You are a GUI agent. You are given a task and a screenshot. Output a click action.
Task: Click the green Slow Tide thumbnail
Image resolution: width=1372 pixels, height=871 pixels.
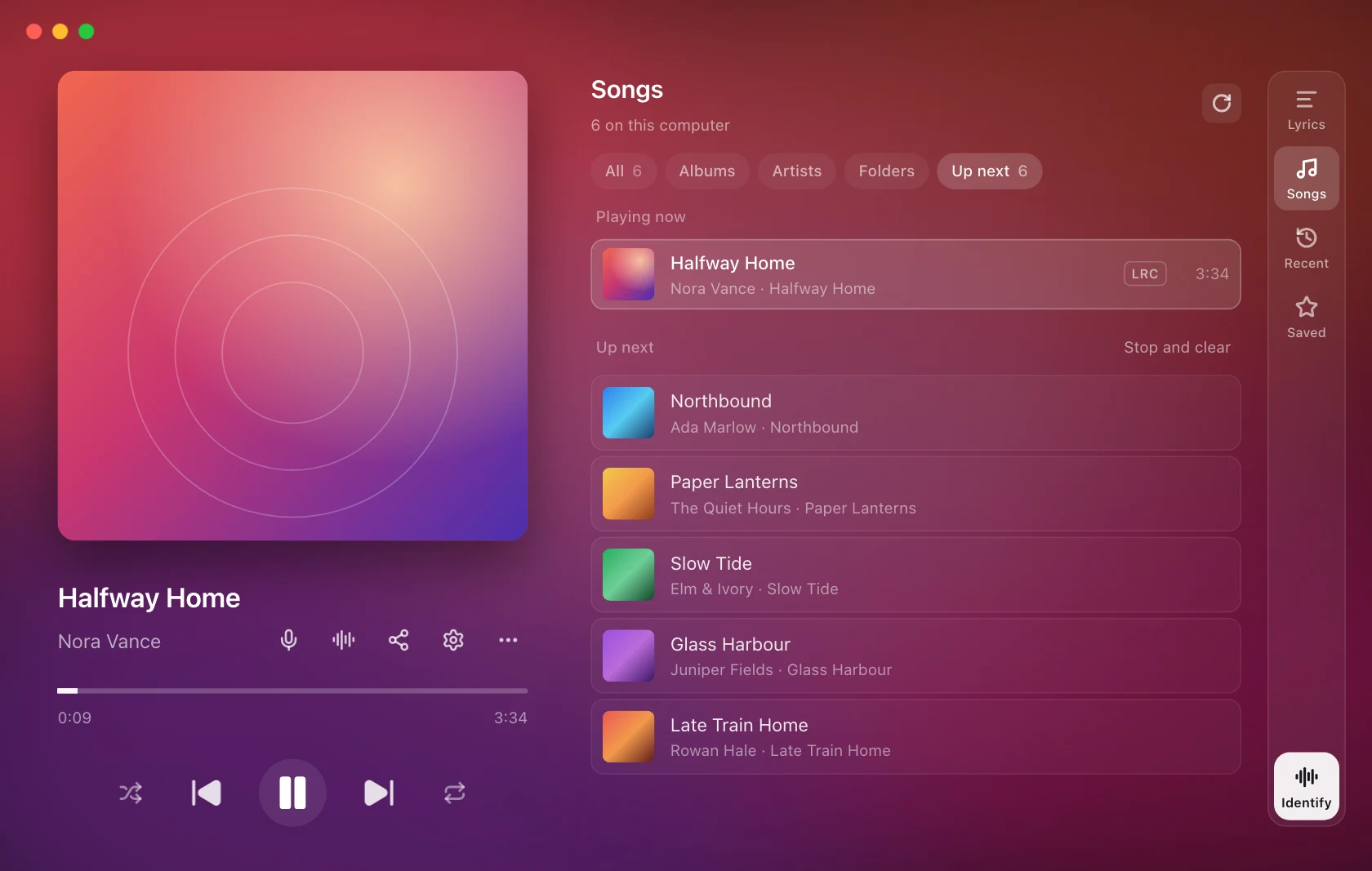(628, 575)
